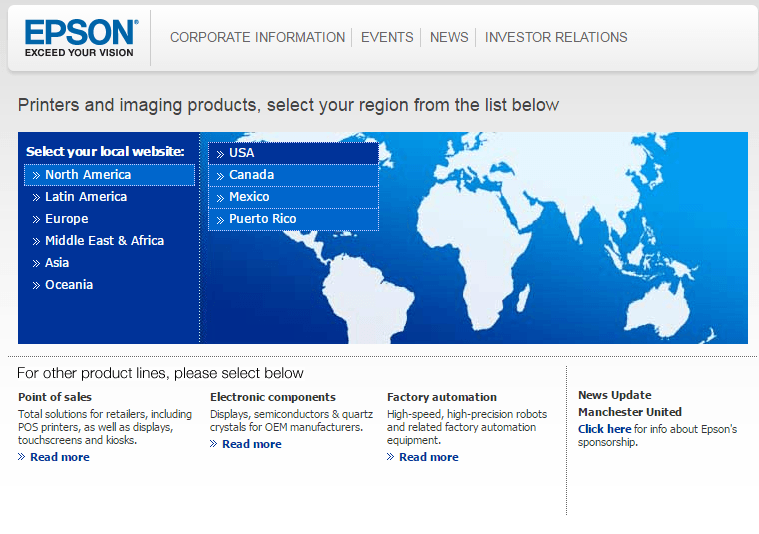Viewport: 759px width, 534px height.
Task: Select the Europe region
Action: (66, 219)
